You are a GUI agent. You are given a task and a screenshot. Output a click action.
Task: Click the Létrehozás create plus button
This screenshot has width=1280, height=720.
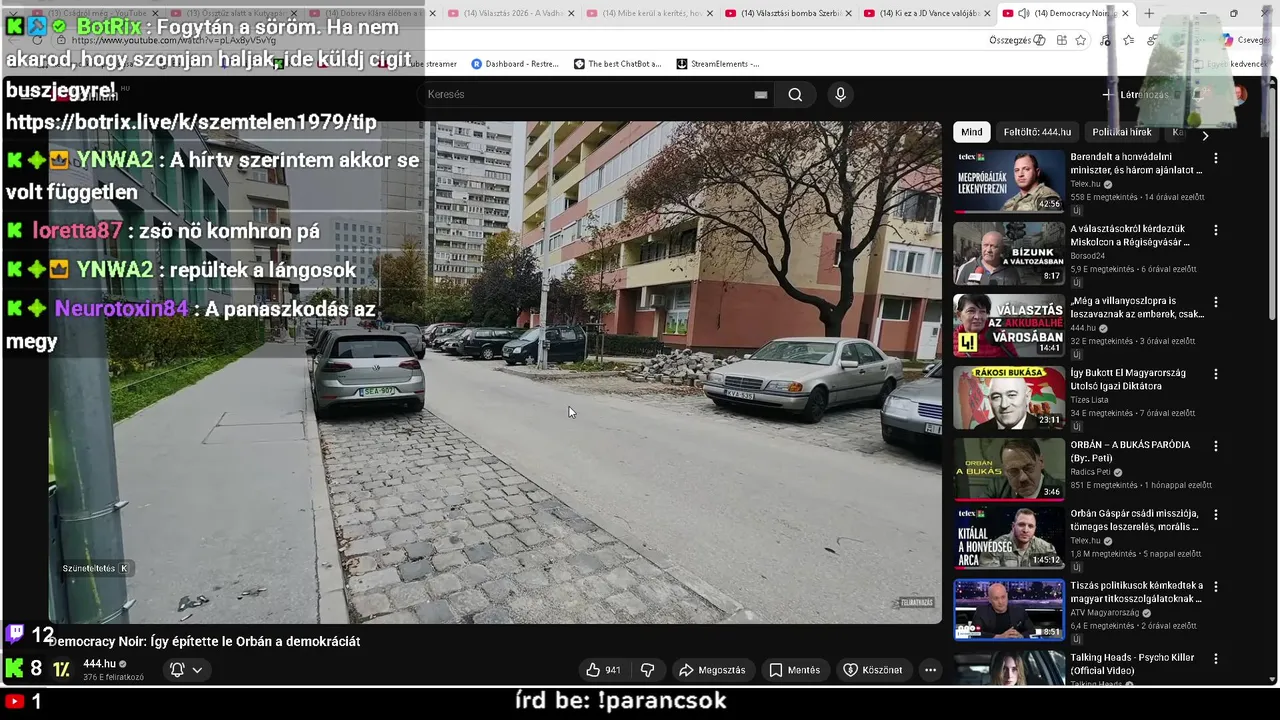[x=1135, y=95]
